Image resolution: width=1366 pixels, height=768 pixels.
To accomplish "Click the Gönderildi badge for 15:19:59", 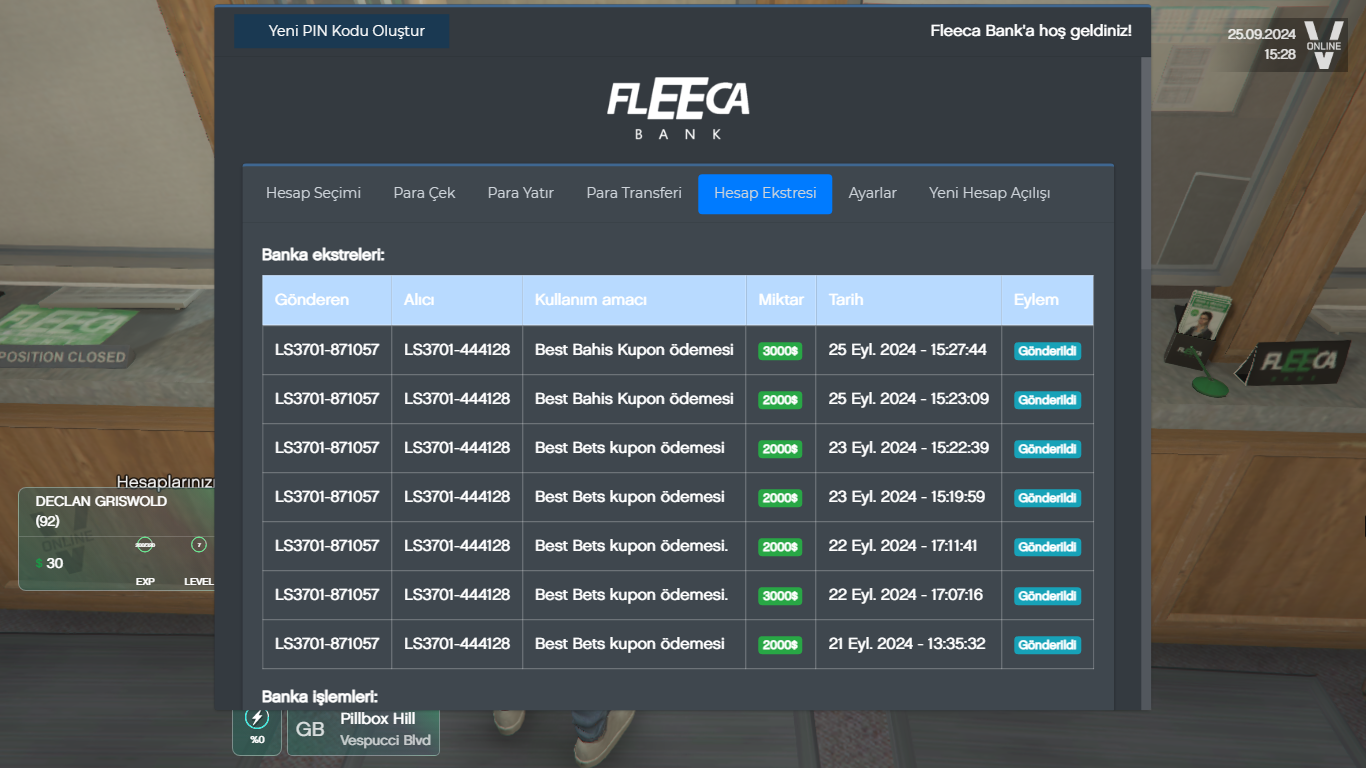I will (x=1047, y=498).
